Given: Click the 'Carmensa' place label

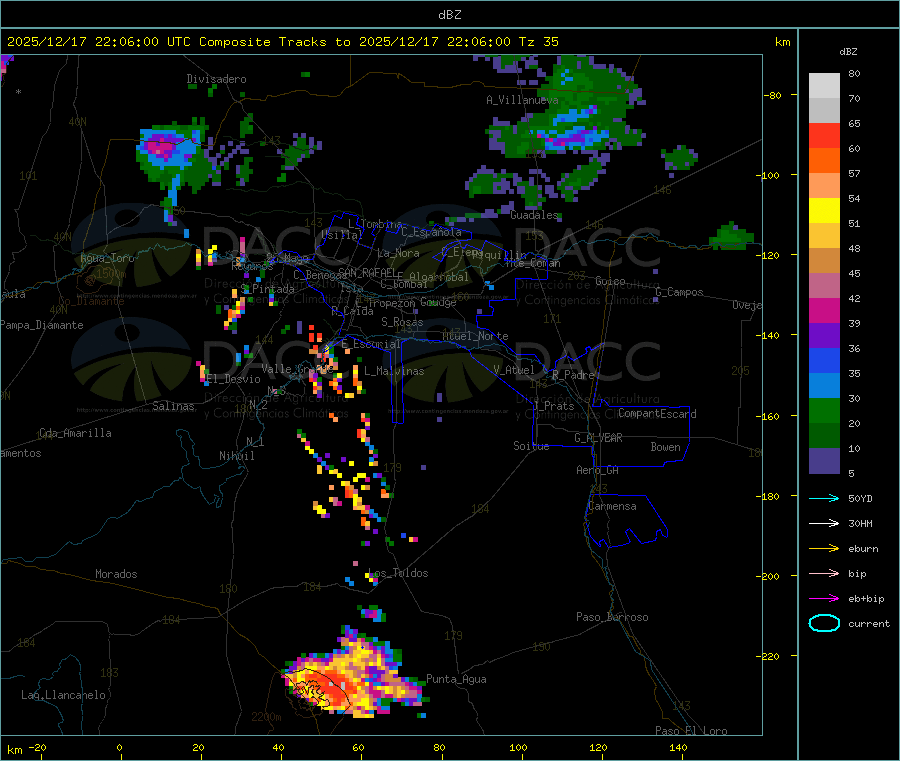Looking at the screenshot, I should tap(612, 506).
